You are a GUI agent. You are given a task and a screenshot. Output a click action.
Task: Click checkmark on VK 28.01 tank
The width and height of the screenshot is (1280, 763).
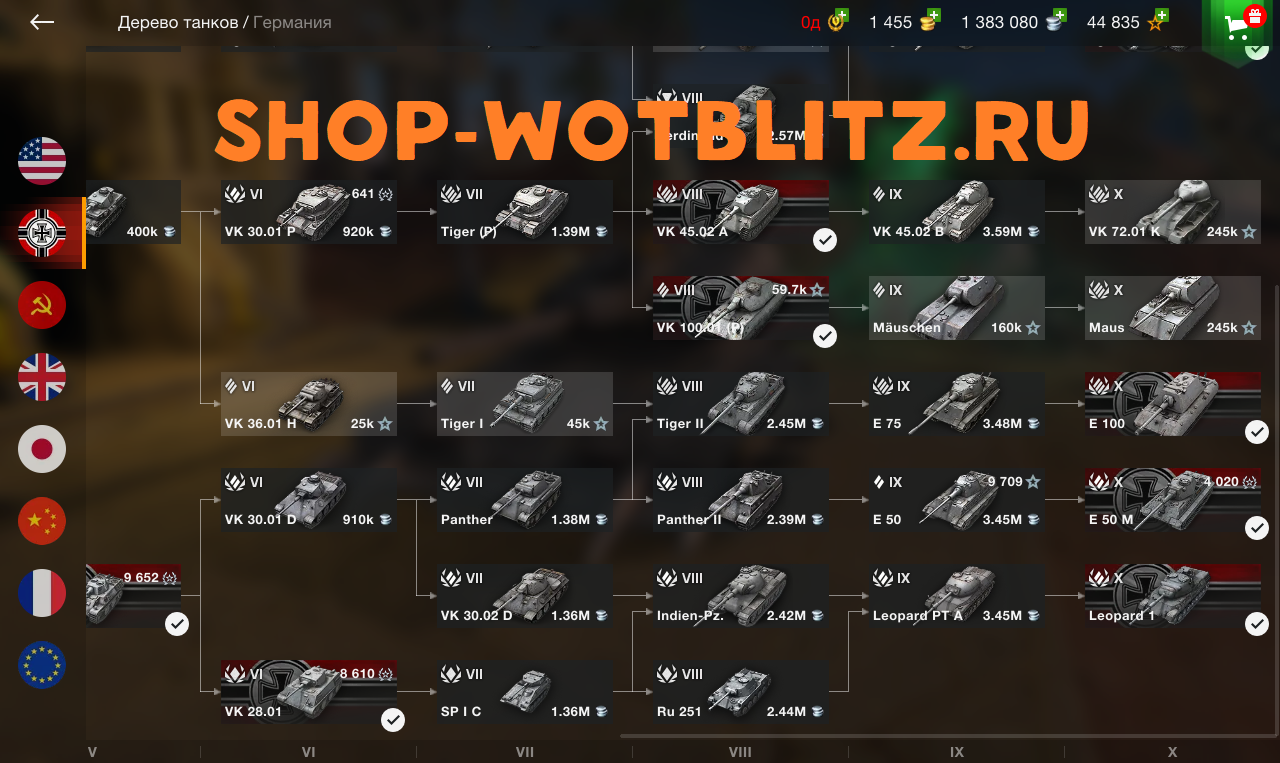click(393, 720)
